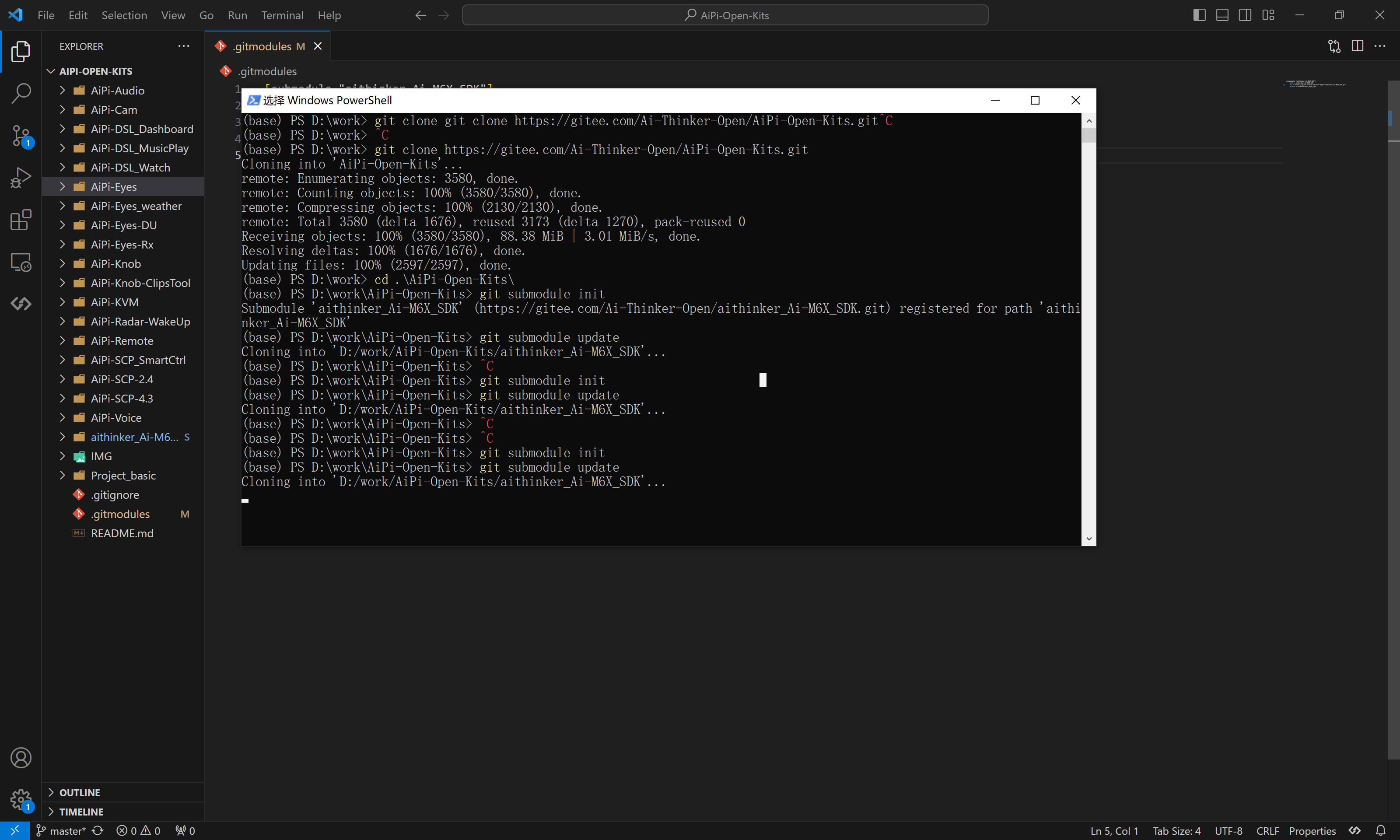Expand the OUTLINE section
Screen dimensions: 1400x840
click(x=122, y=792)
